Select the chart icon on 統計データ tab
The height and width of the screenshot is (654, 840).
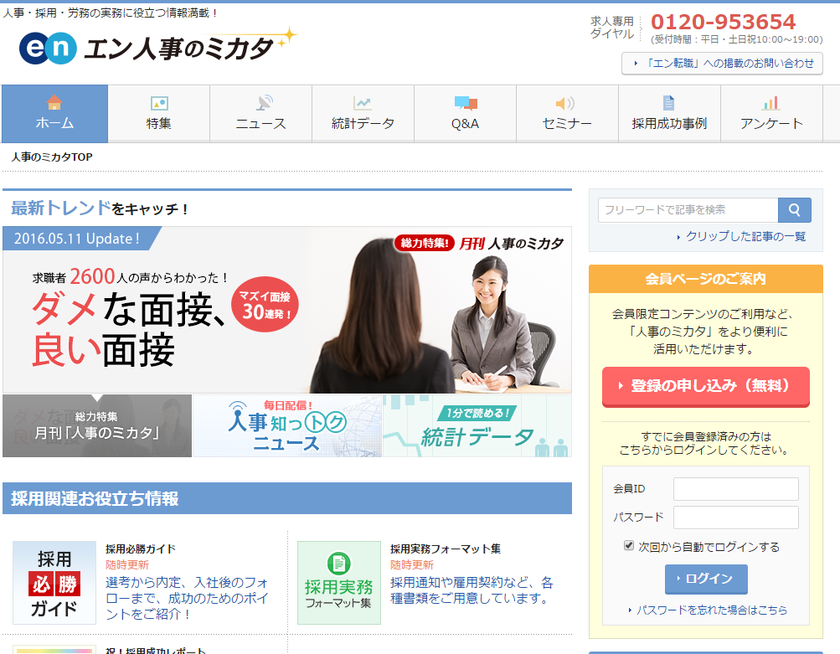coord(362,103)
